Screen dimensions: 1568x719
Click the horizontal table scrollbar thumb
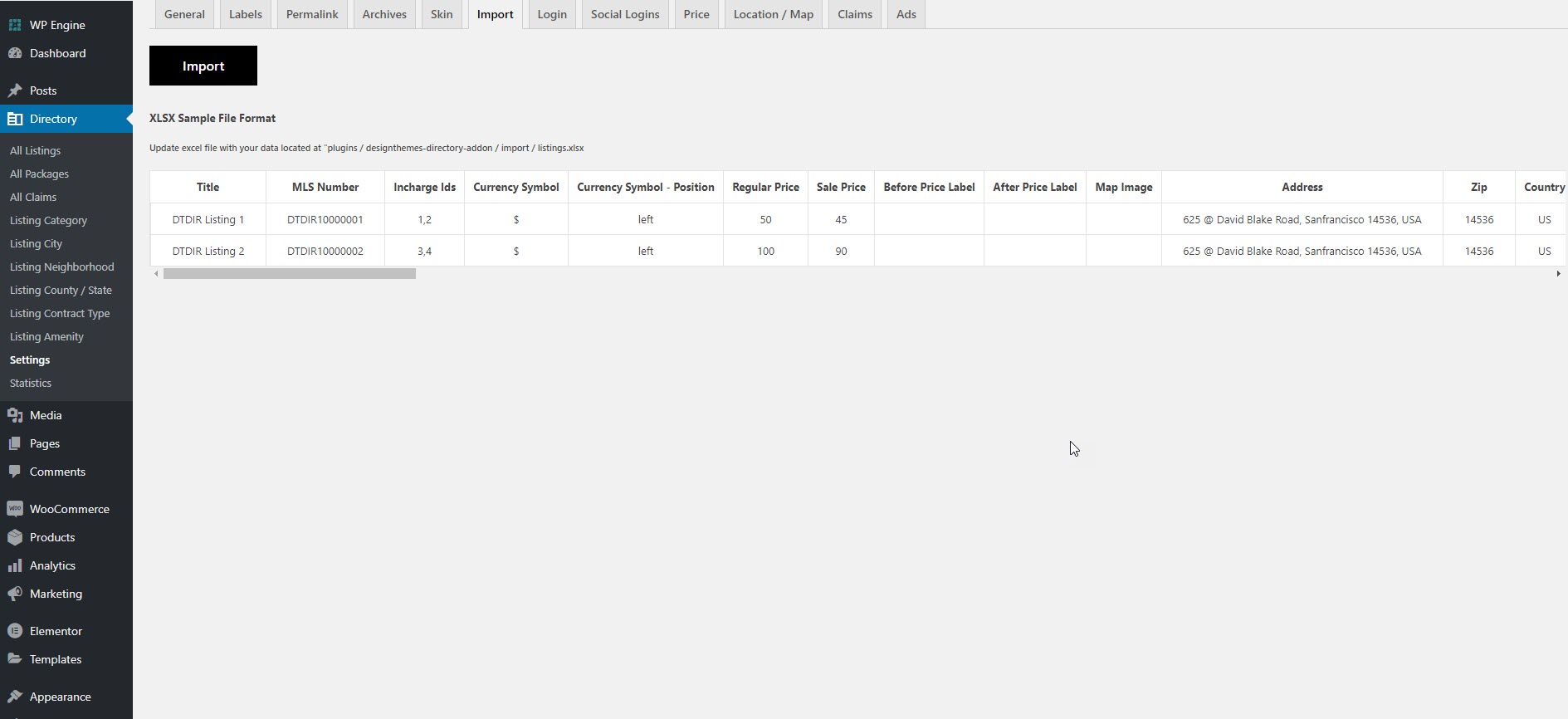[290, 273]
